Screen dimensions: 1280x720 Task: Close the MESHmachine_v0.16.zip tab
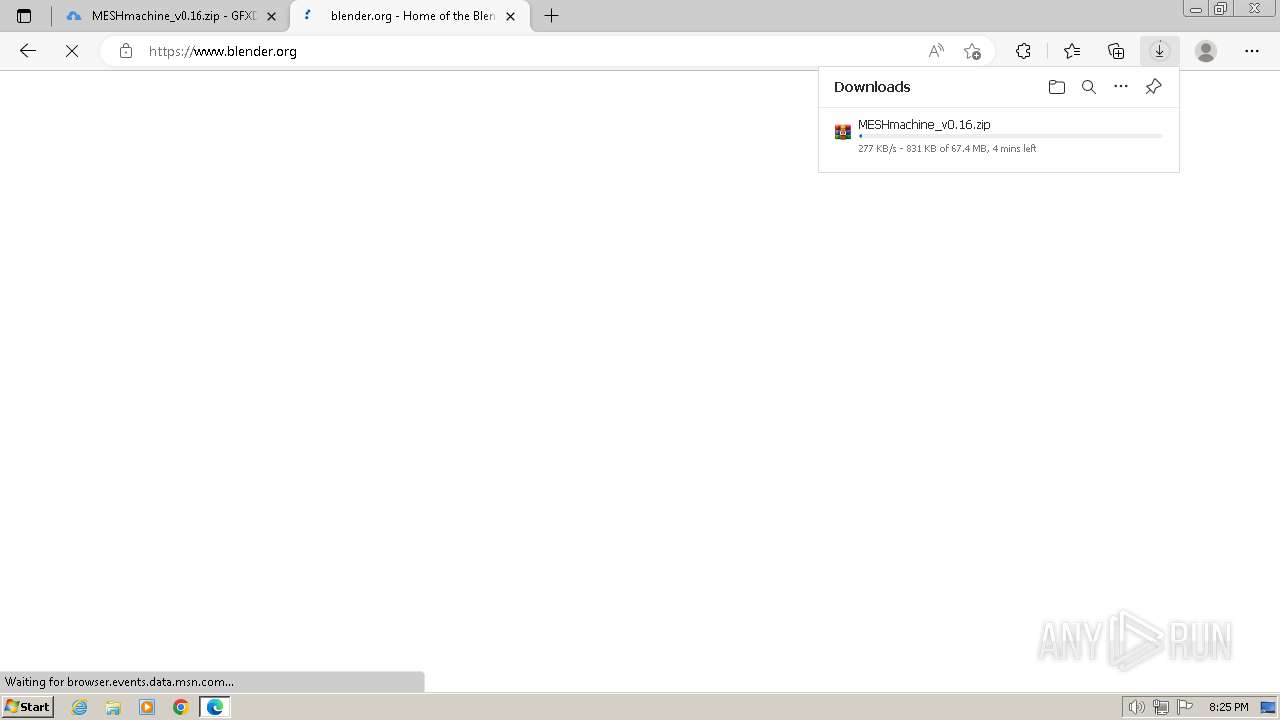tap(271, 16)
